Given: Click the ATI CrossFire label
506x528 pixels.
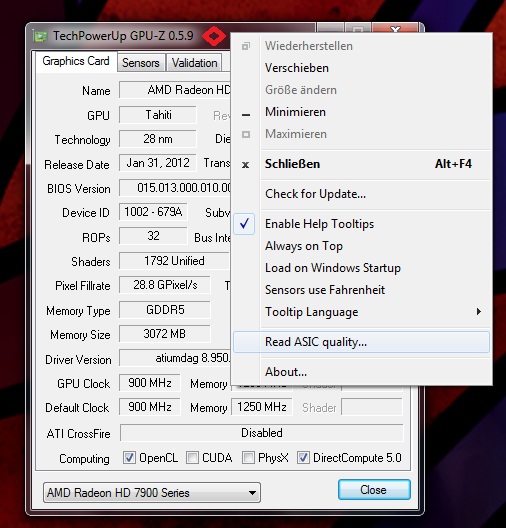Looking at the screenshot, I should [x=78, y=434].
